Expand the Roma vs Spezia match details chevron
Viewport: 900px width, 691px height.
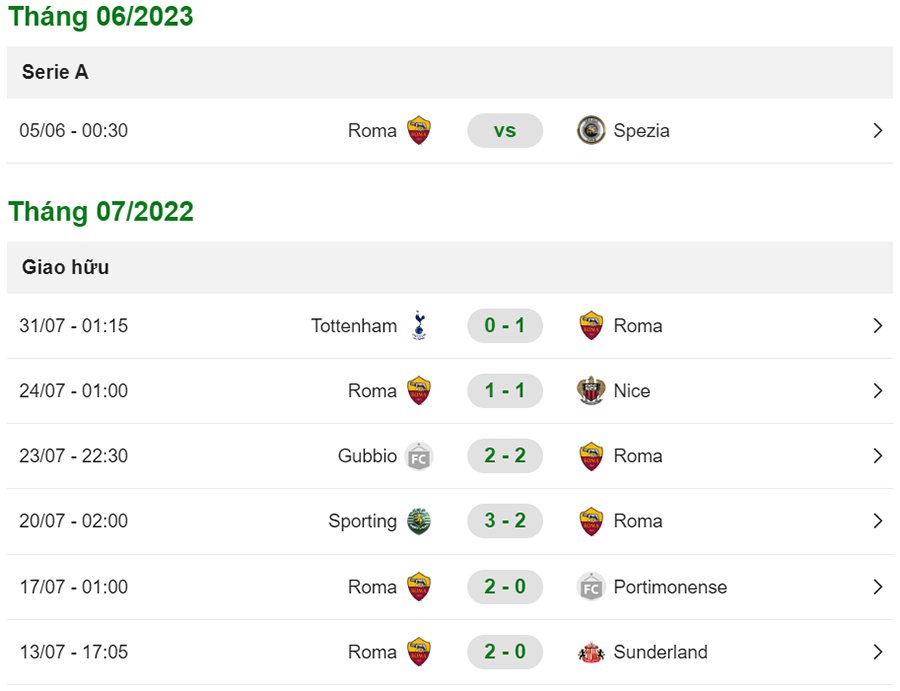click(878, 130)
